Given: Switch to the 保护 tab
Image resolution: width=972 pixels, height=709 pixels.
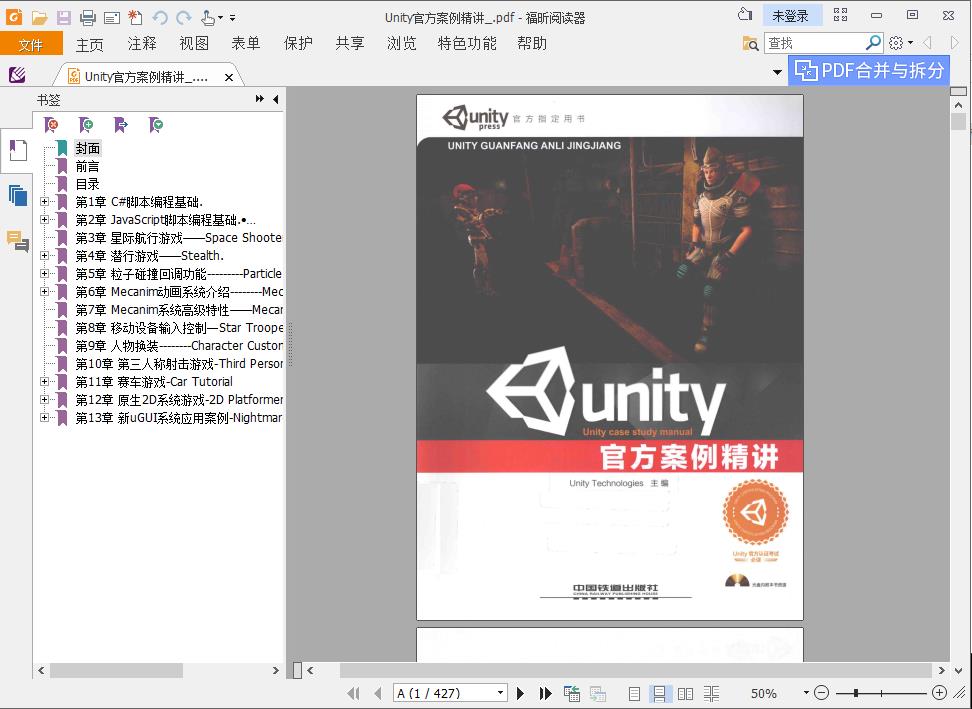Looking at the screenshot, I should [298, 43].
